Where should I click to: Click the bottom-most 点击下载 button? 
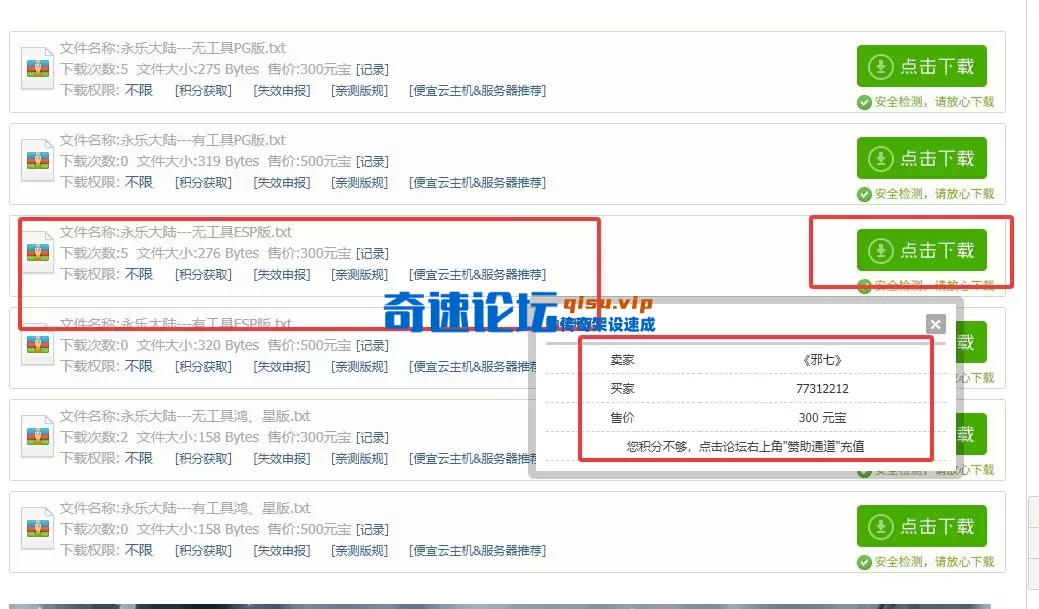(921, 526)
